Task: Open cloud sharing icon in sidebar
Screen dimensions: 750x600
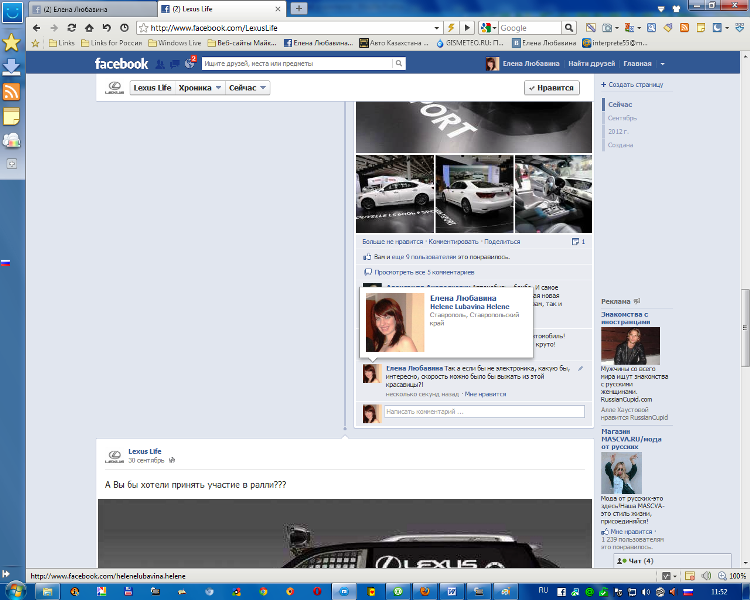Action: (x=11, y=140)
